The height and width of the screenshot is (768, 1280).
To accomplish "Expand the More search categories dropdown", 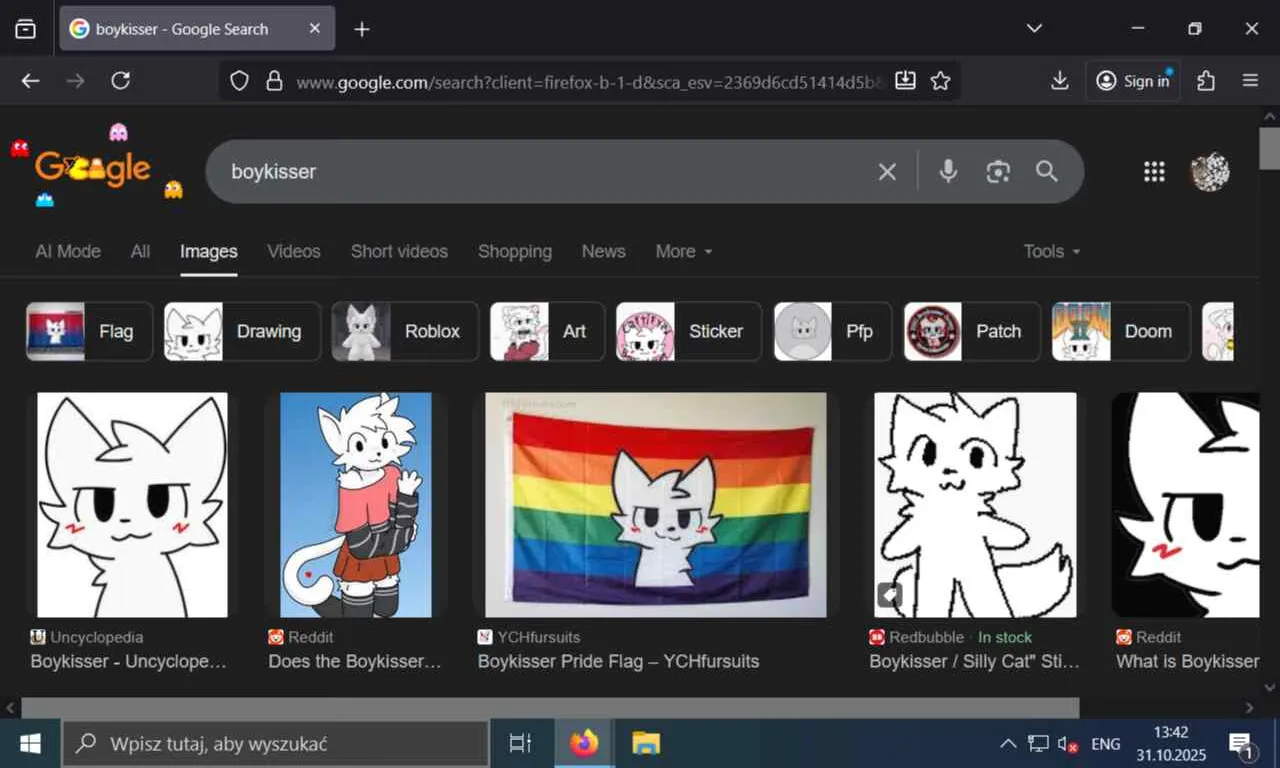I will pos(684,252).
